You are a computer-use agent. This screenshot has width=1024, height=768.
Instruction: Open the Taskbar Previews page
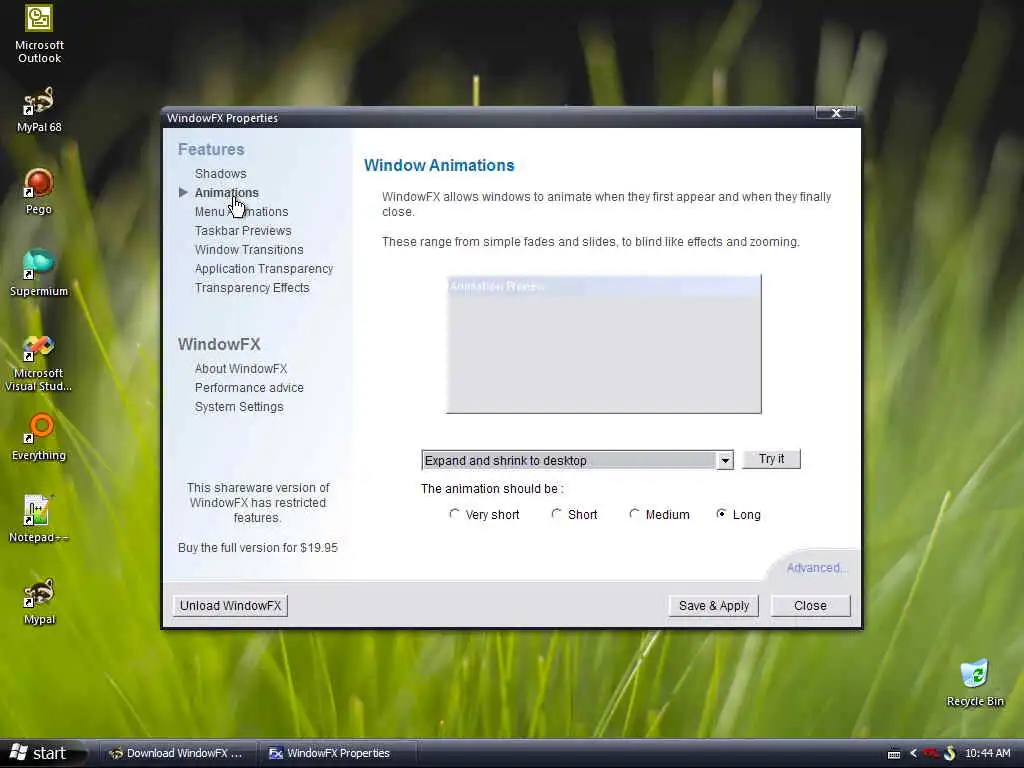[243, 231]
